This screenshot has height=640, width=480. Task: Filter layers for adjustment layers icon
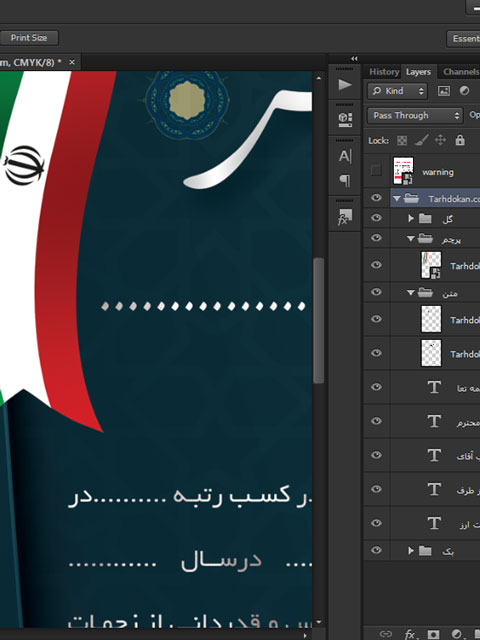pyautogui.click(x=464, y=91)
